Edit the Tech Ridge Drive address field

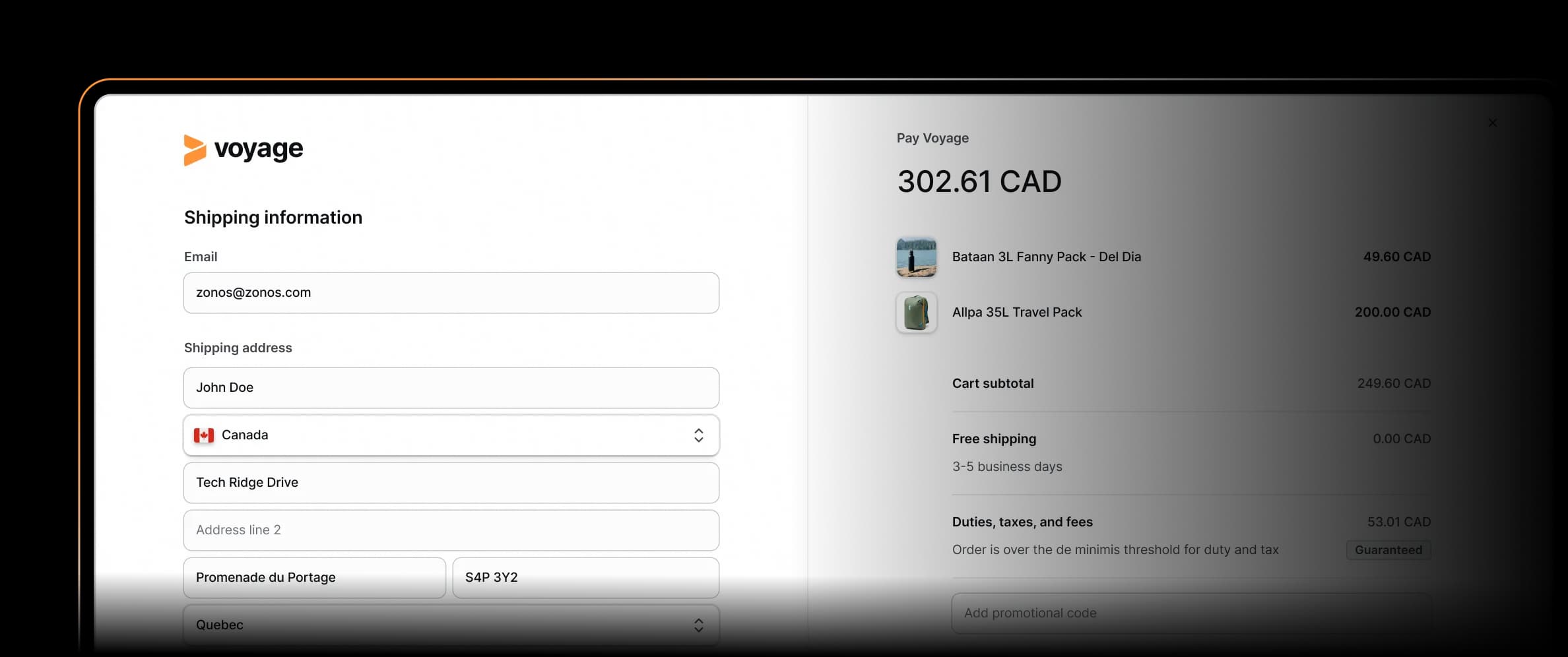point(451,483)
